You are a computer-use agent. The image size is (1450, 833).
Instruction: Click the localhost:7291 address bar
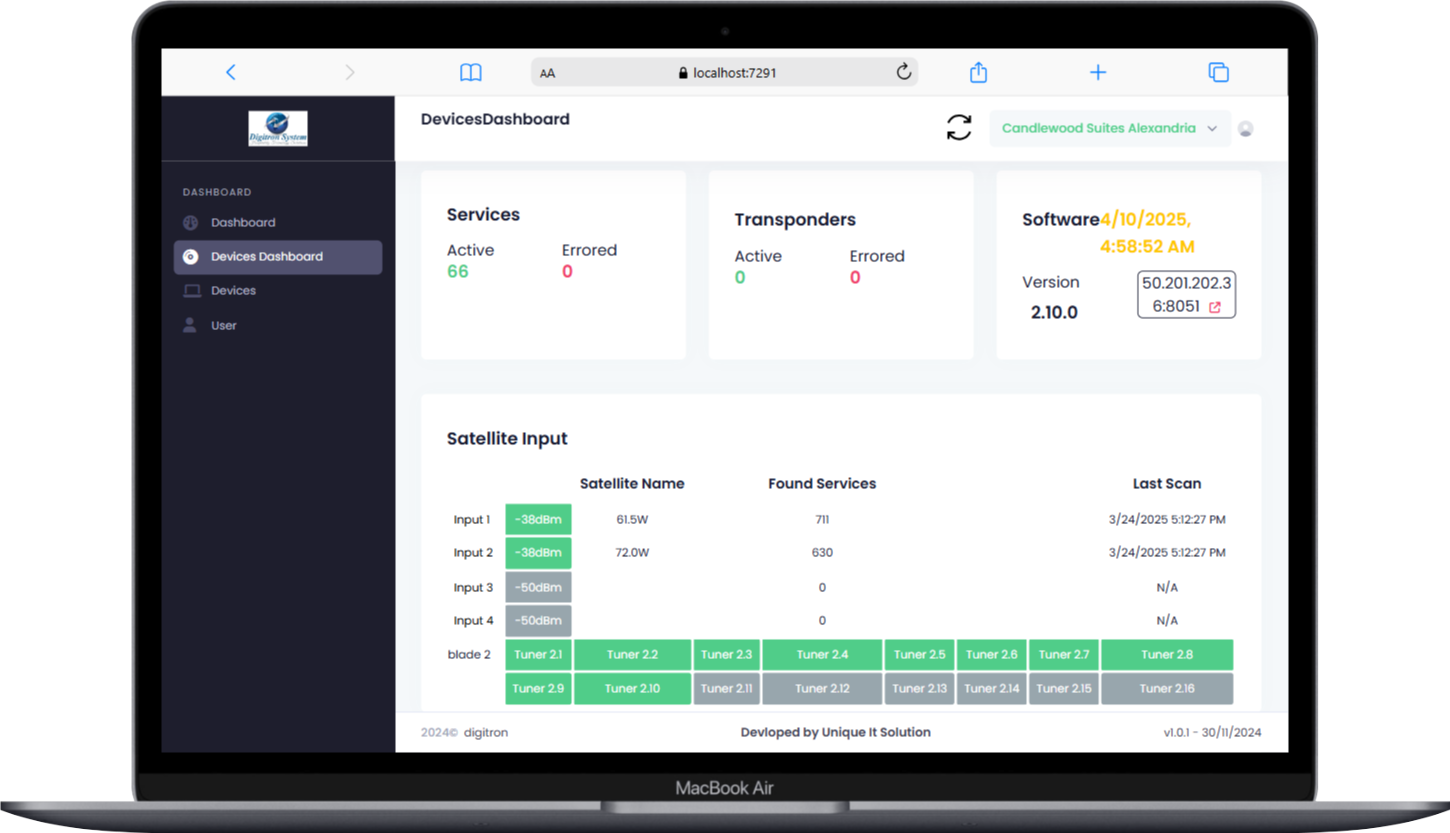[723, 72]
